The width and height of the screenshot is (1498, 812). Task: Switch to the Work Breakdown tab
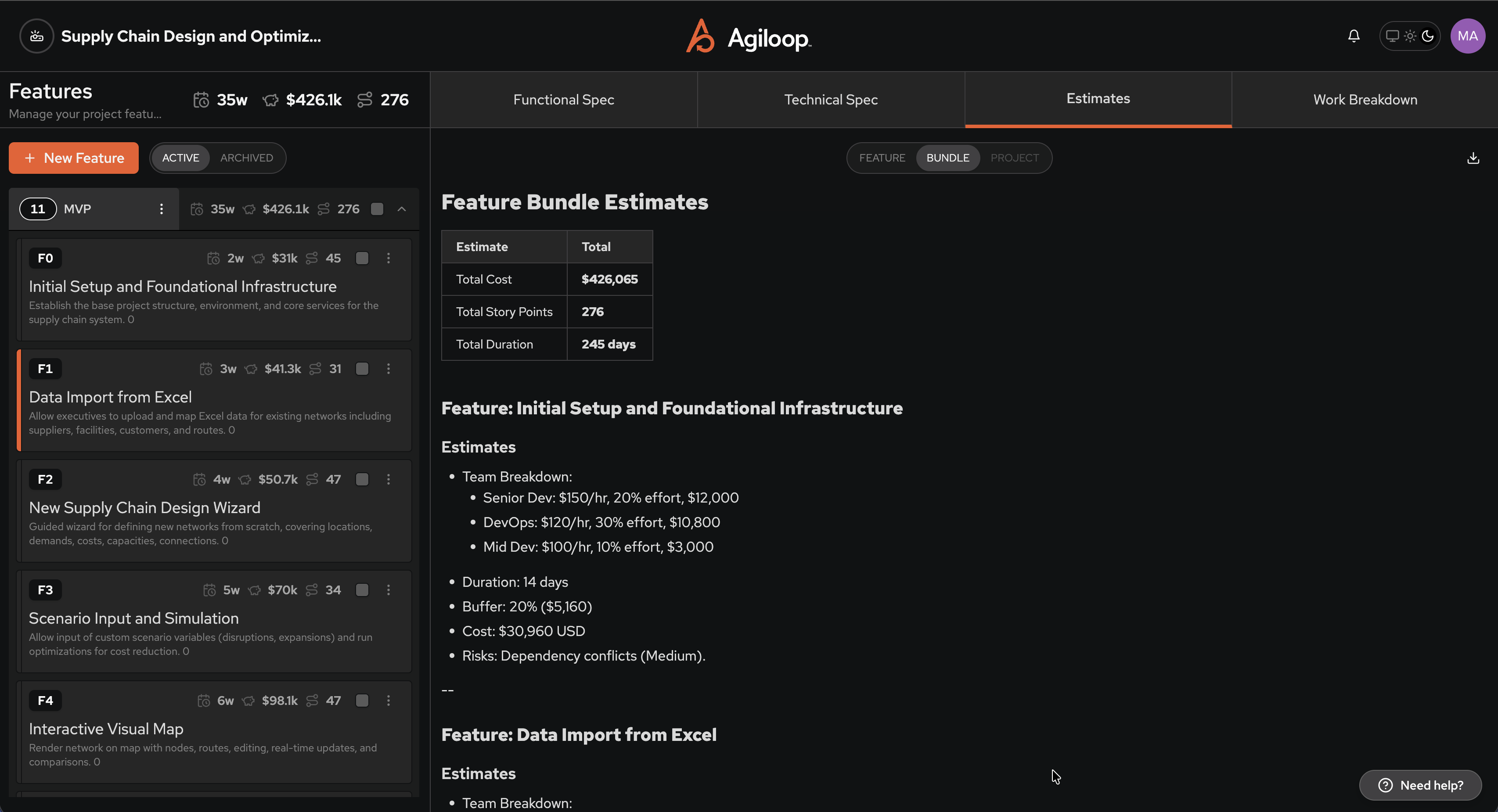click(x=1365, y=99)
